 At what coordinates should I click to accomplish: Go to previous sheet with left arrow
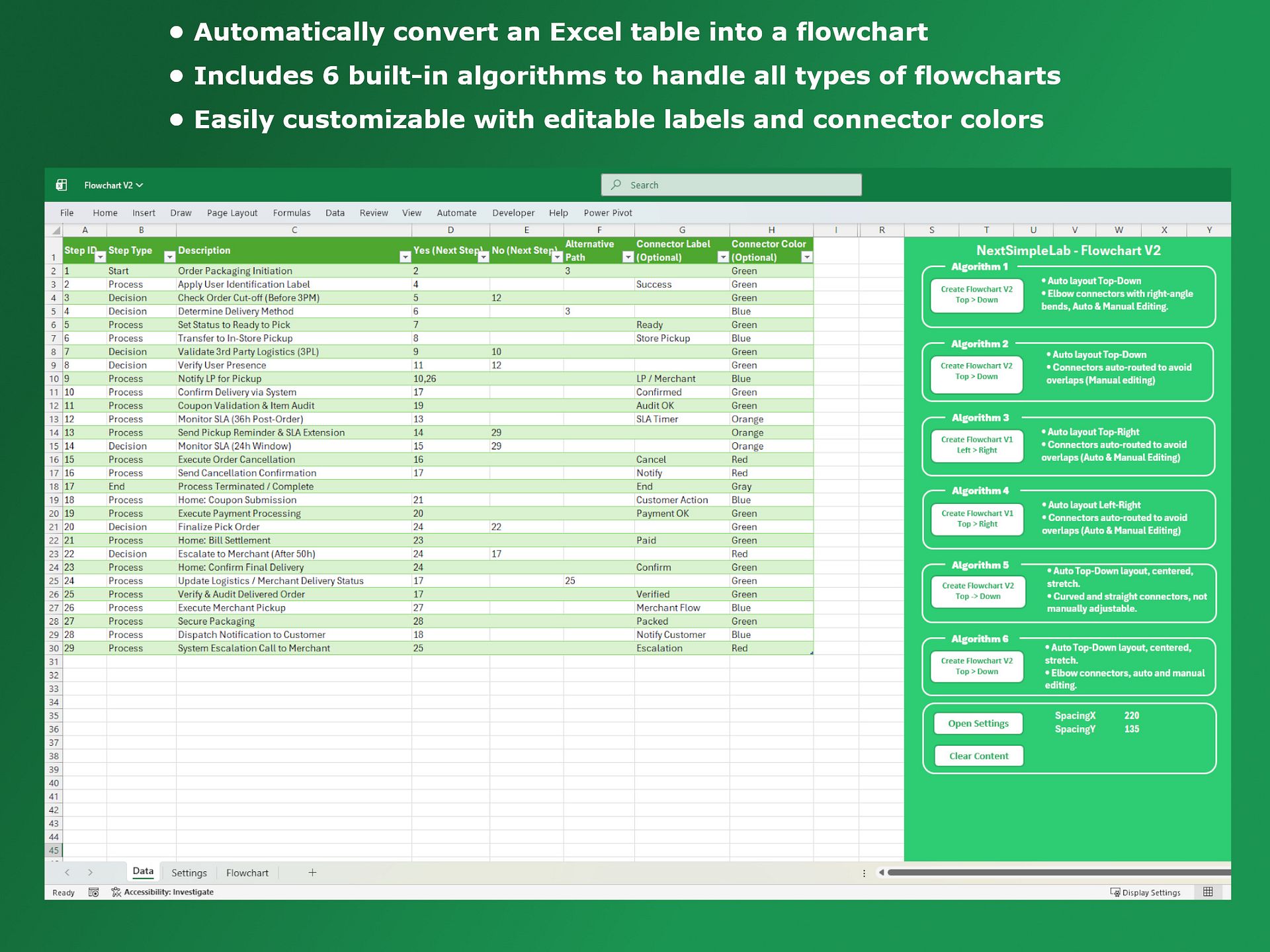coord(67,873)
